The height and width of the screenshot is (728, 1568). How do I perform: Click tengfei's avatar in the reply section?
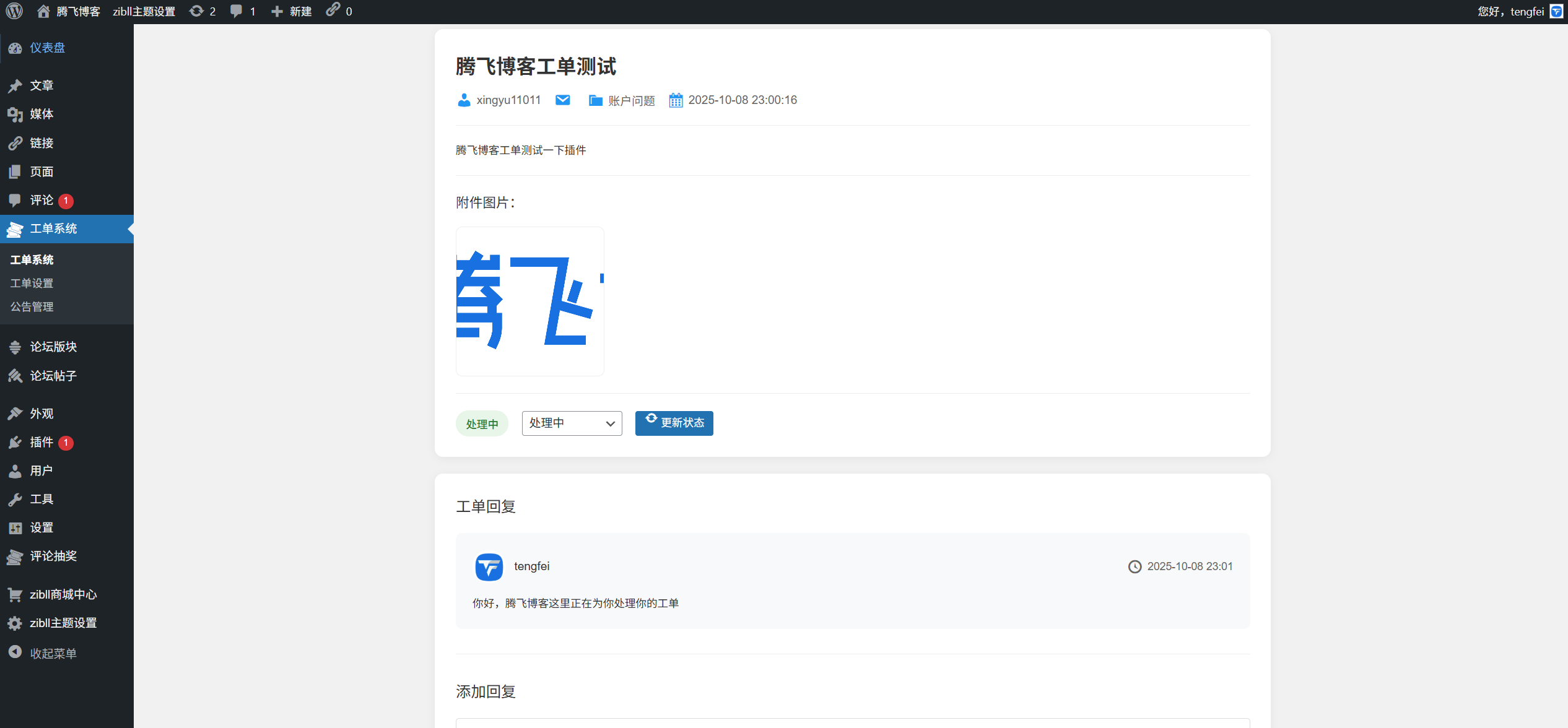[x=489, y=566]
